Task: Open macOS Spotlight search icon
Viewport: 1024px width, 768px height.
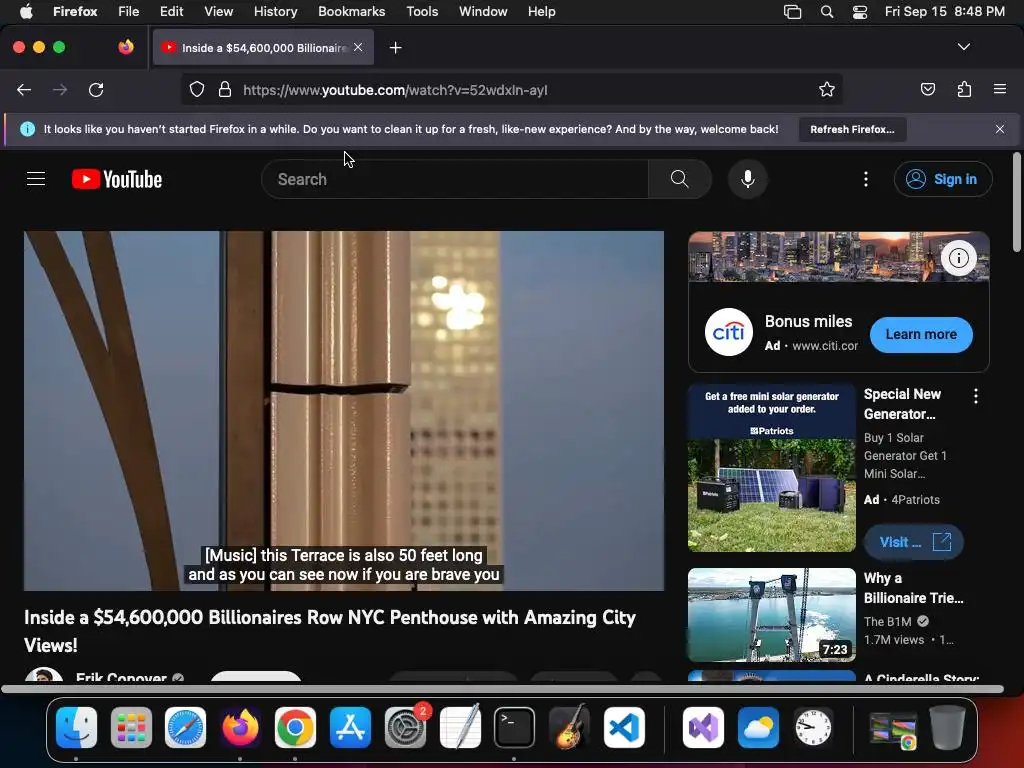Action: click(827, 12)
